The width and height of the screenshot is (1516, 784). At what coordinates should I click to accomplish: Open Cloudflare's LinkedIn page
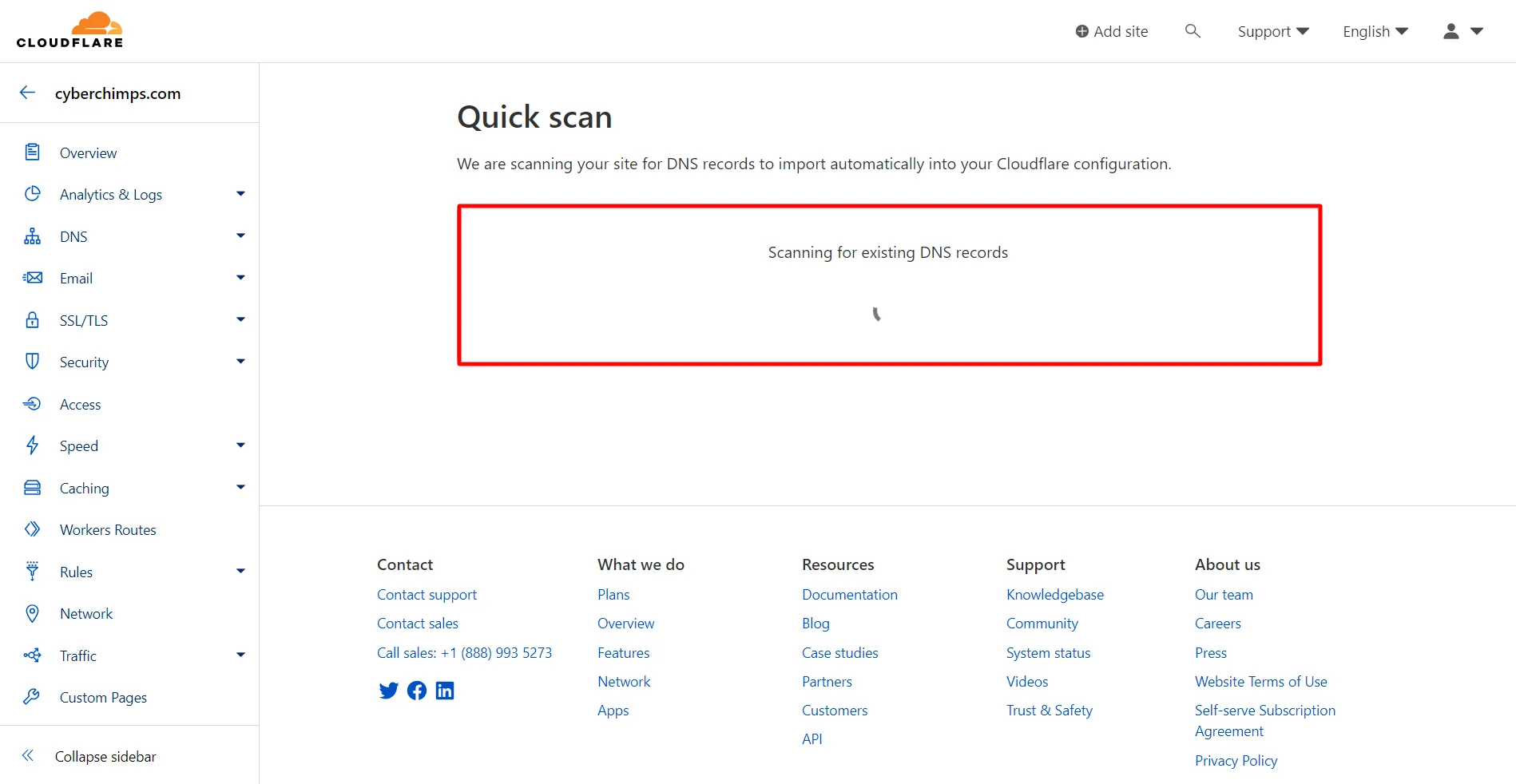pyautogui.click(x=445, y=691)
